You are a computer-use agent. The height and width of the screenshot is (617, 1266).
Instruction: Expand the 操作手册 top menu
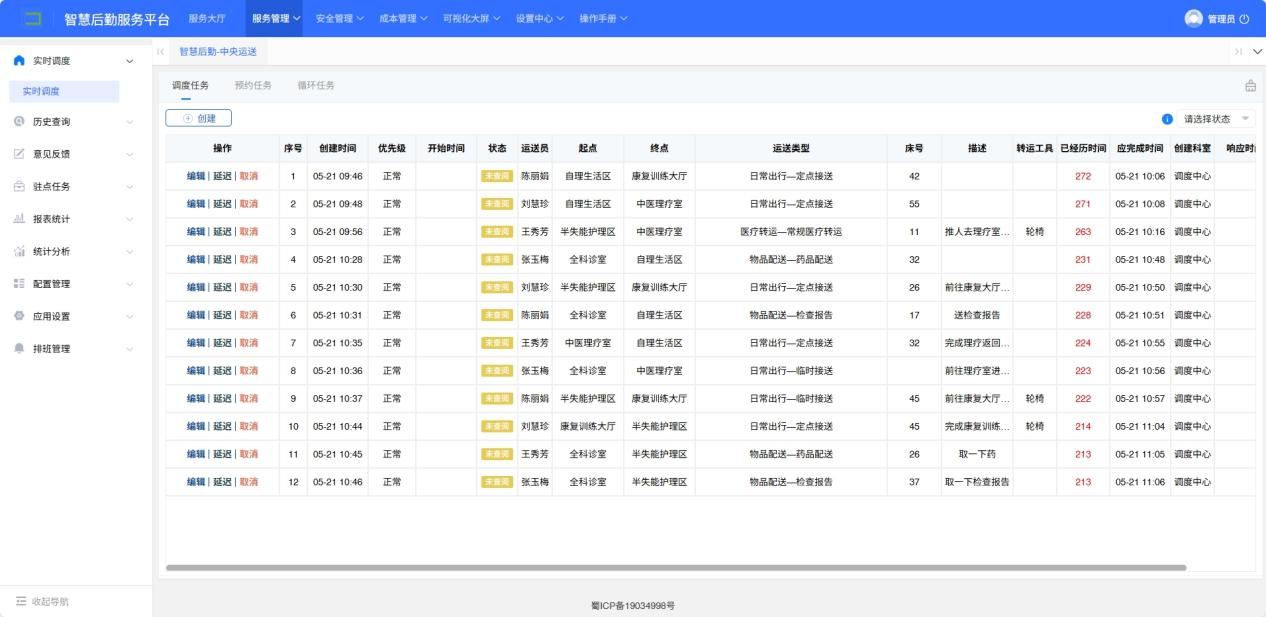pos(604,19)
